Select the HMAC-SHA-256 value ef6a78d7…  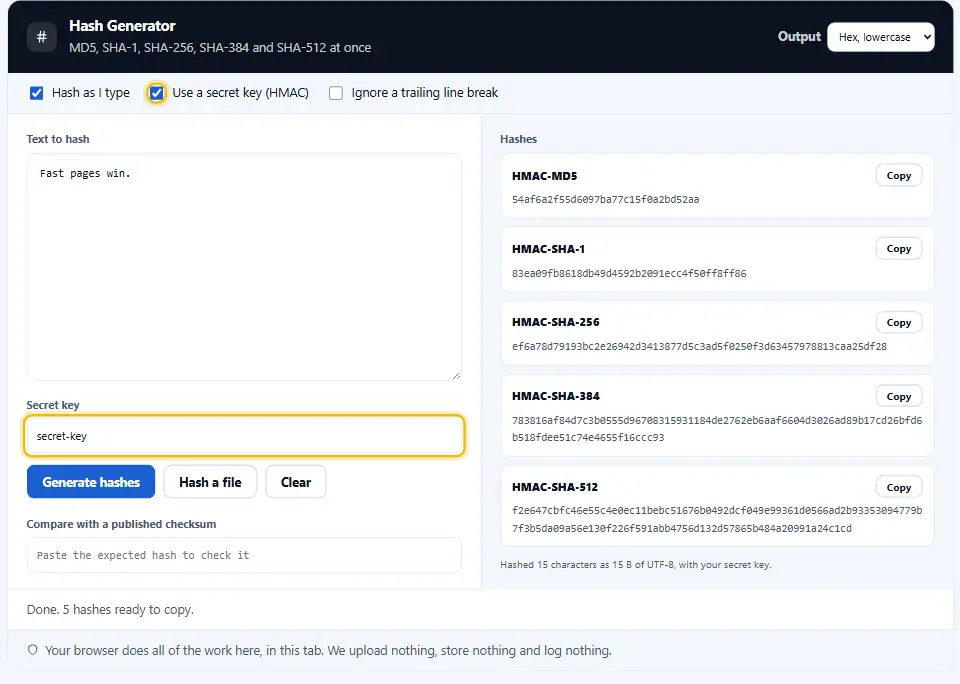699,347
